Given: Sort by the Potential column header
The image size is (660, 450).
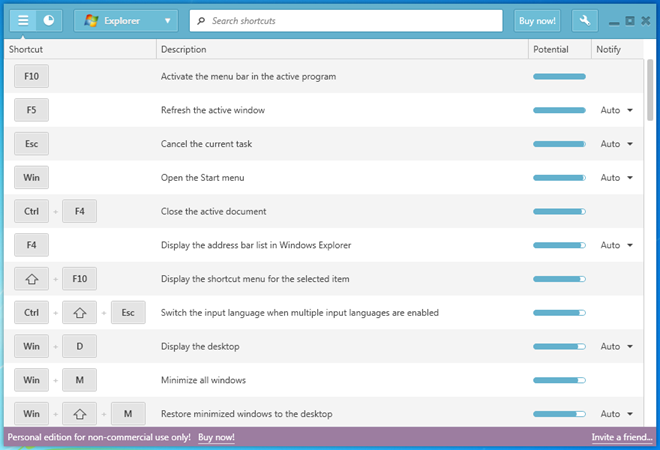Looking at the screenshot, I should click(551, 49).
